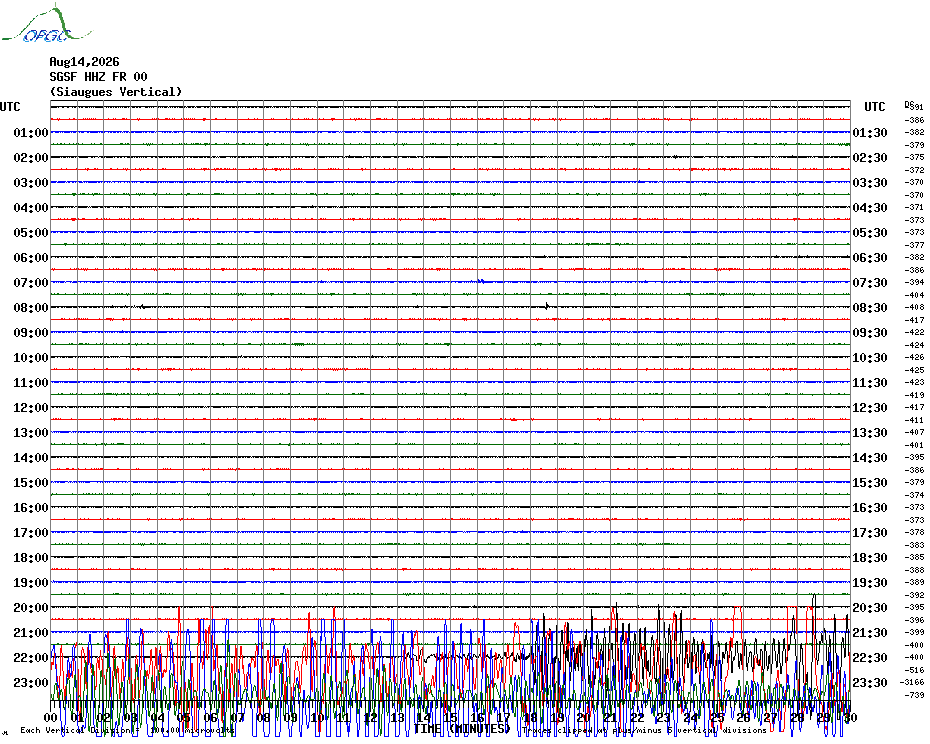The width and height of the screenshot is (930, 744).
Task: Click the '18:30' right-side time label
Action: (870, 557)
